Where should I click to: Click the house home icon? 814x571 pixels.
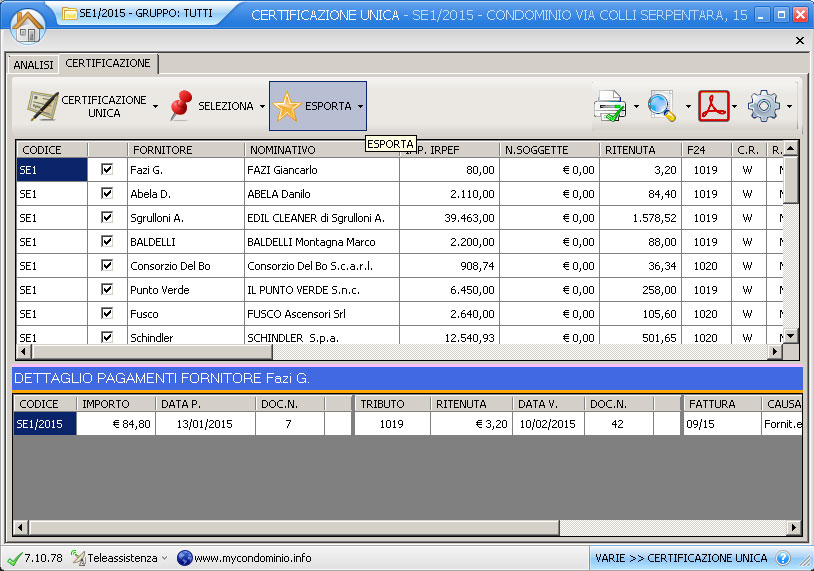point(27,24)
